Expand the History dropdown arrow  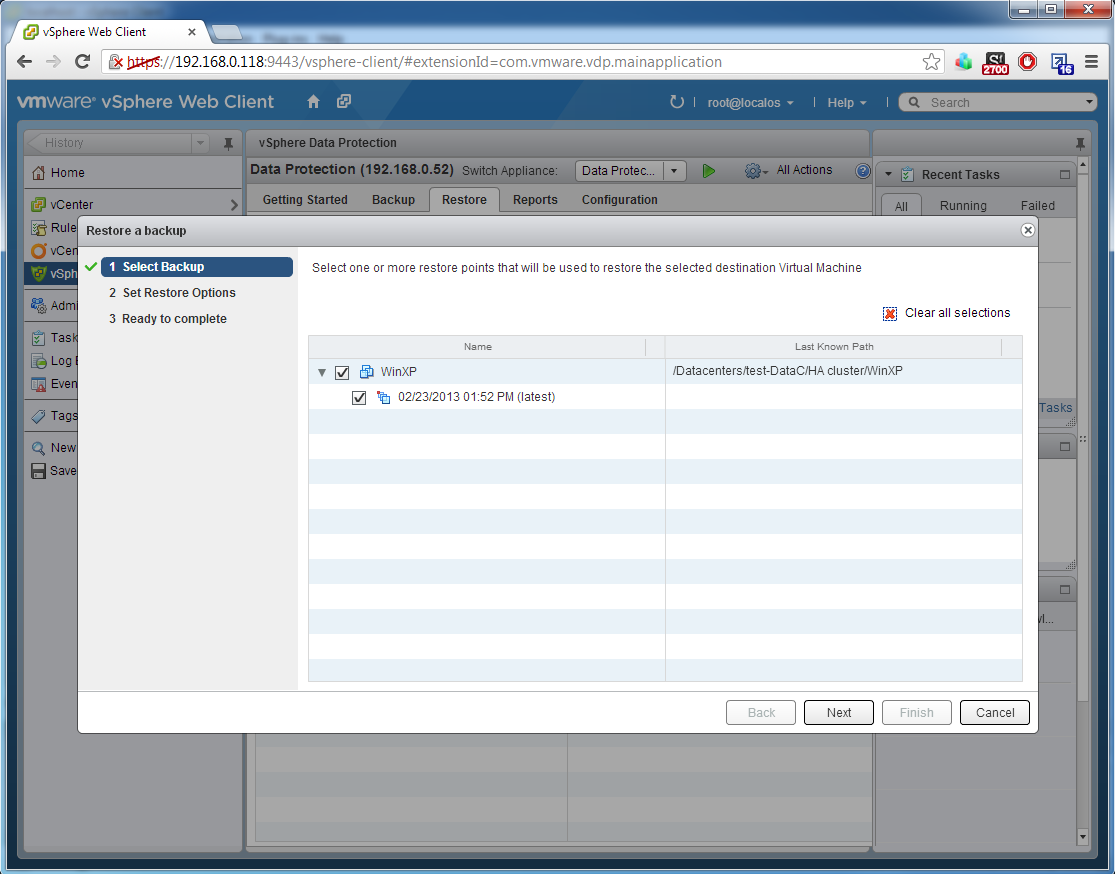(x=201, y=143)
